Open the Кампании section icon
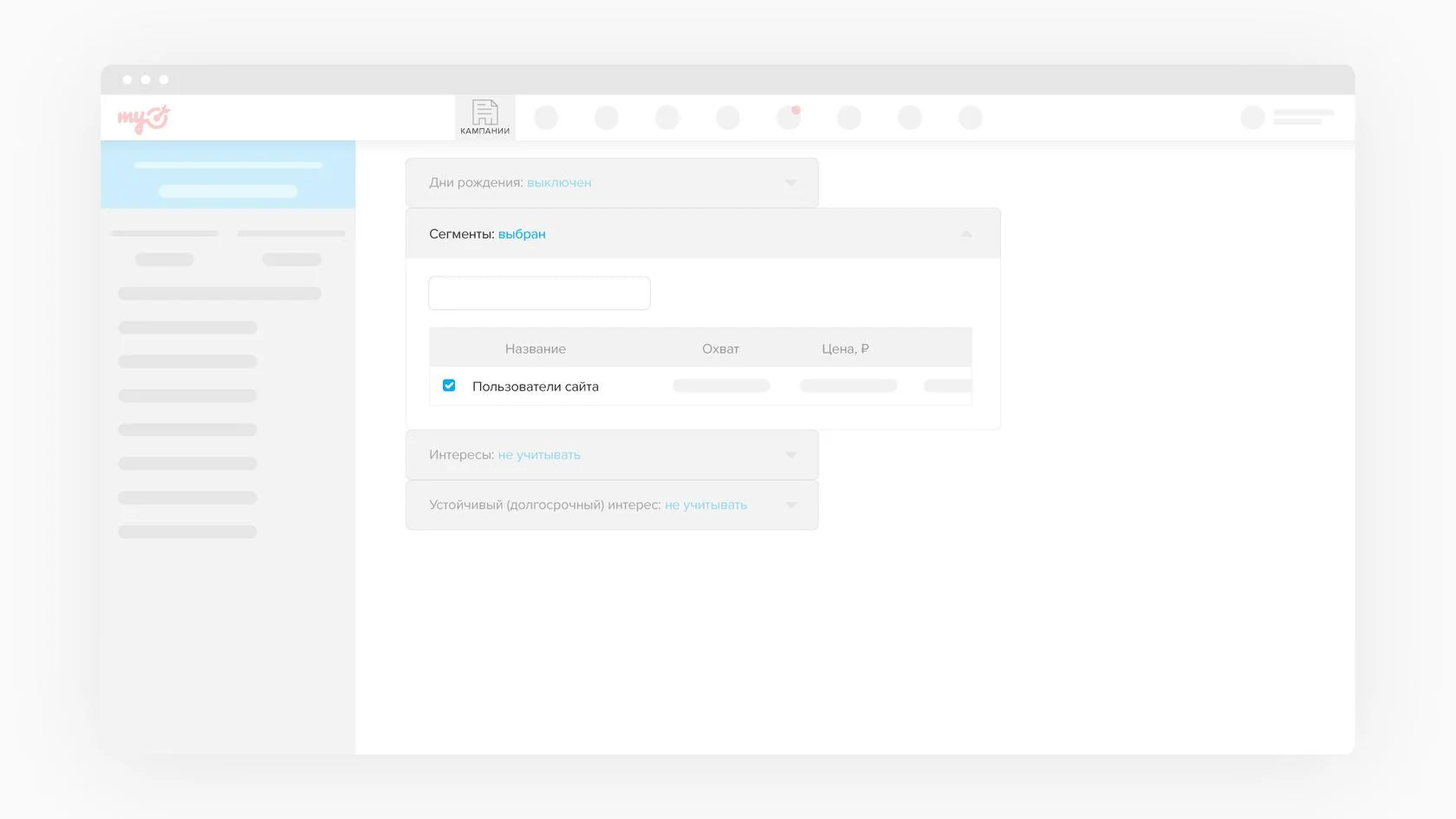The image size is (1456, 819). pyautogui.click(x=484, y=117)
